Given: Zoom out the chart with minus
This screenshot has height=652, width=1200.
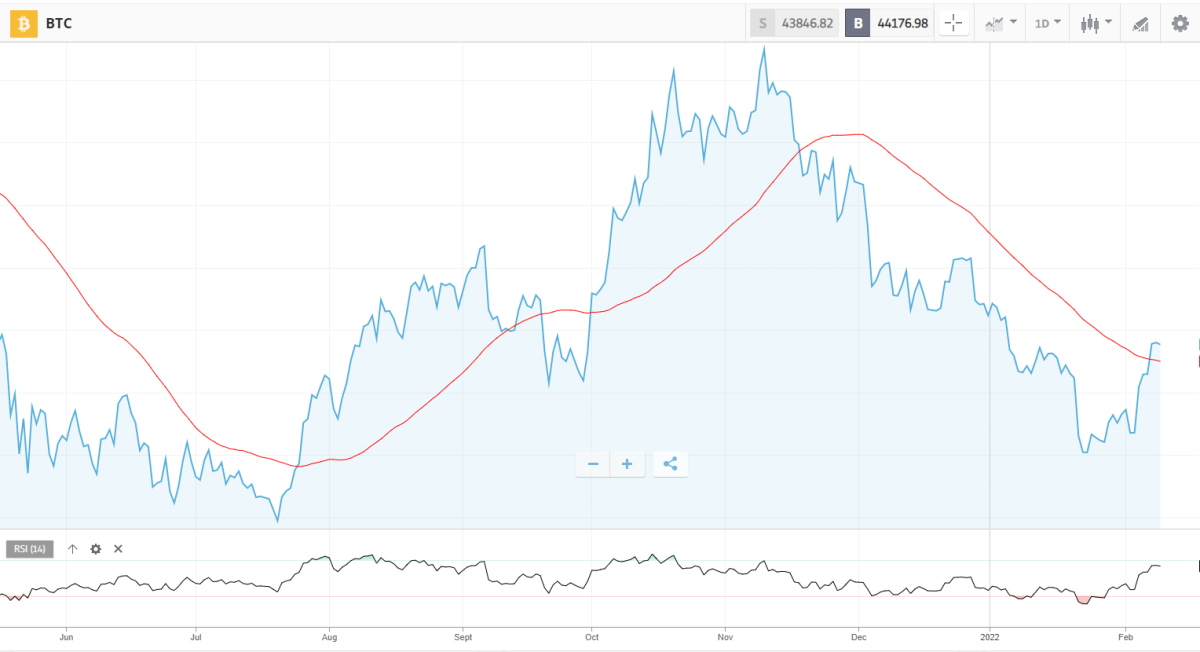Looking at the screenshot, I should (x=593, y=464).
